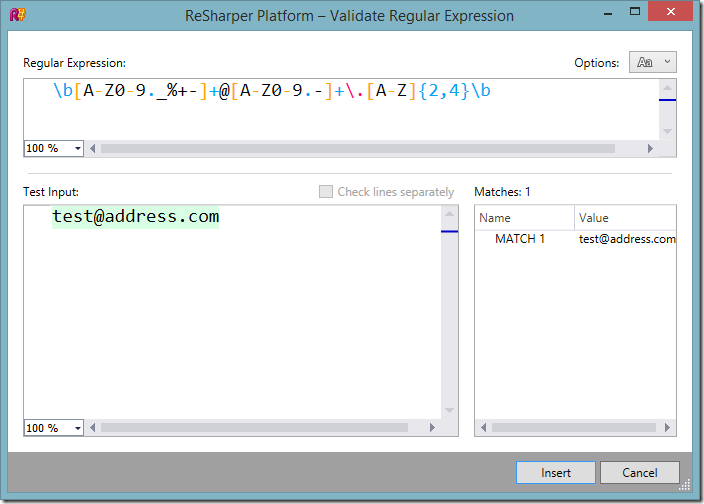Click inside the Regular Expression field
Image resolution: width=704 pixels, height=504 pixels.
click(341, 110)
